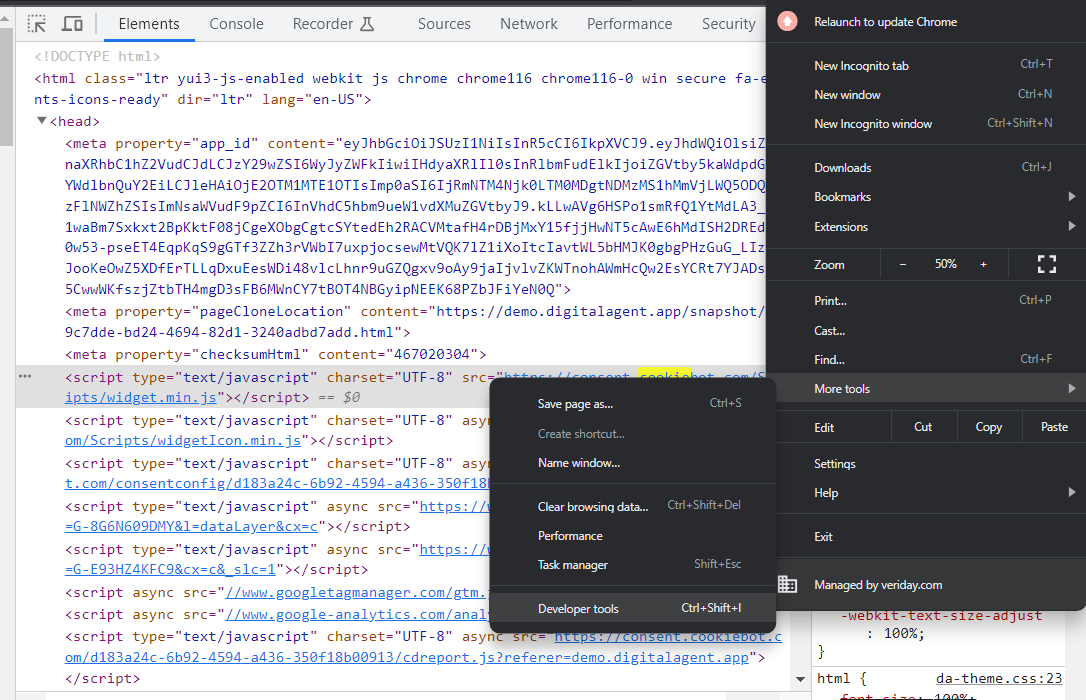Open Downloads from the Chrome menu

[925, 168]
